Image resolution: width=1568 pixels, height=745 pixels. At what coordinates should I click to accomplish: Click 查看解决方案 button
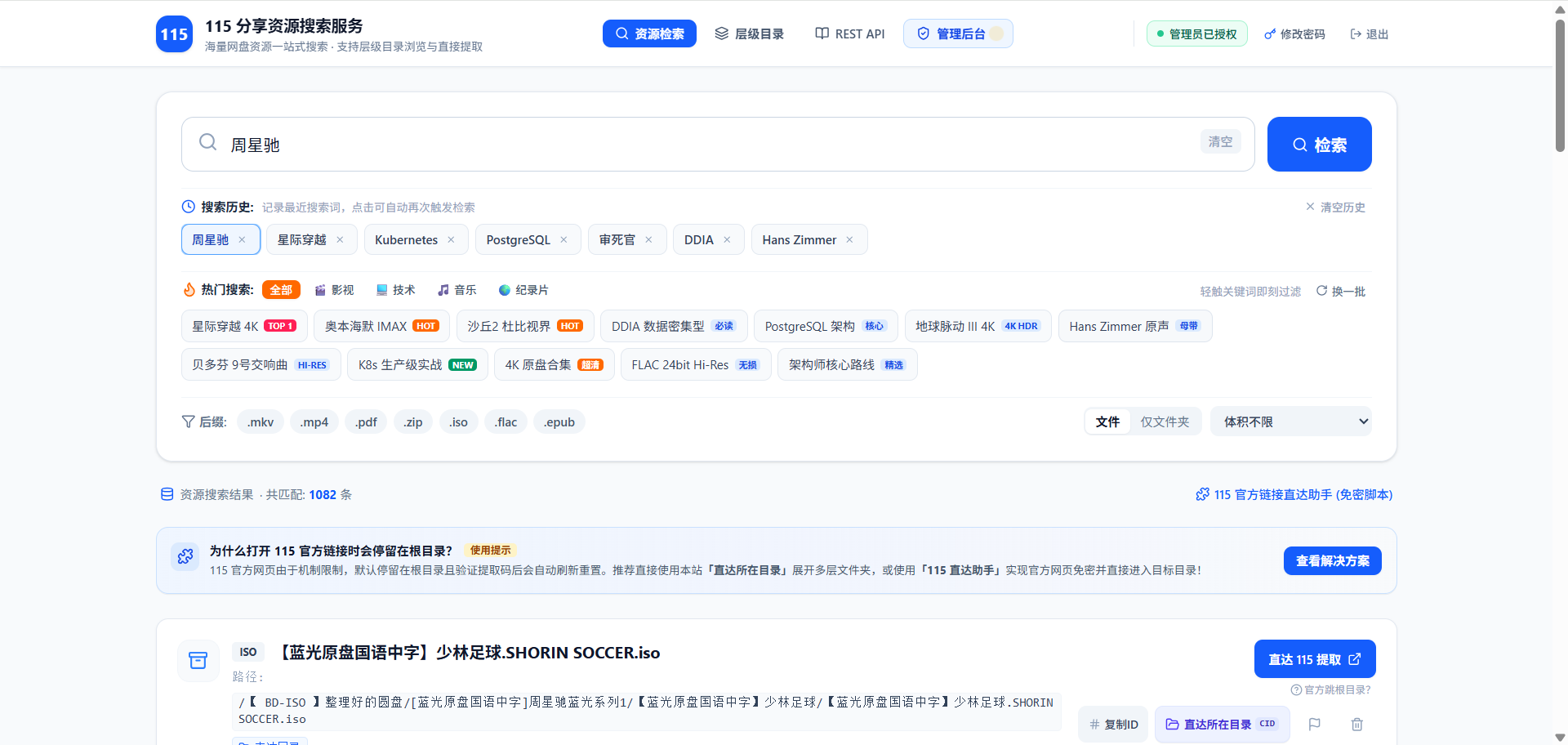coord(1333,560)
